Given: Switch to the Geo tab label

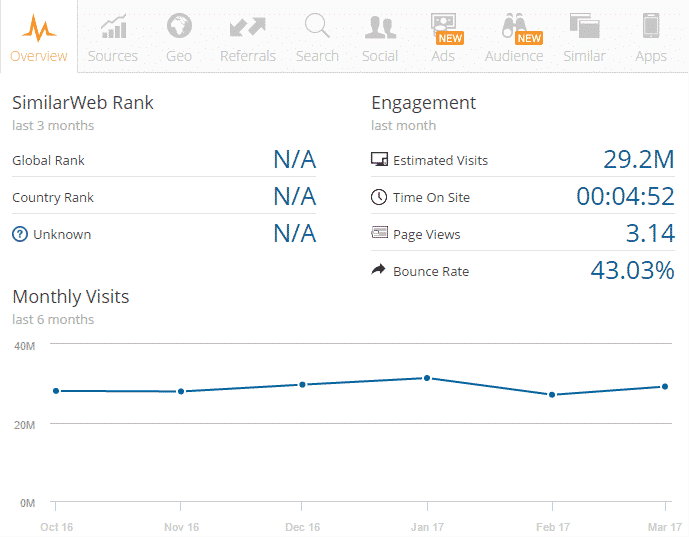Looking at the screenshot, I should (x=179, y=56).
